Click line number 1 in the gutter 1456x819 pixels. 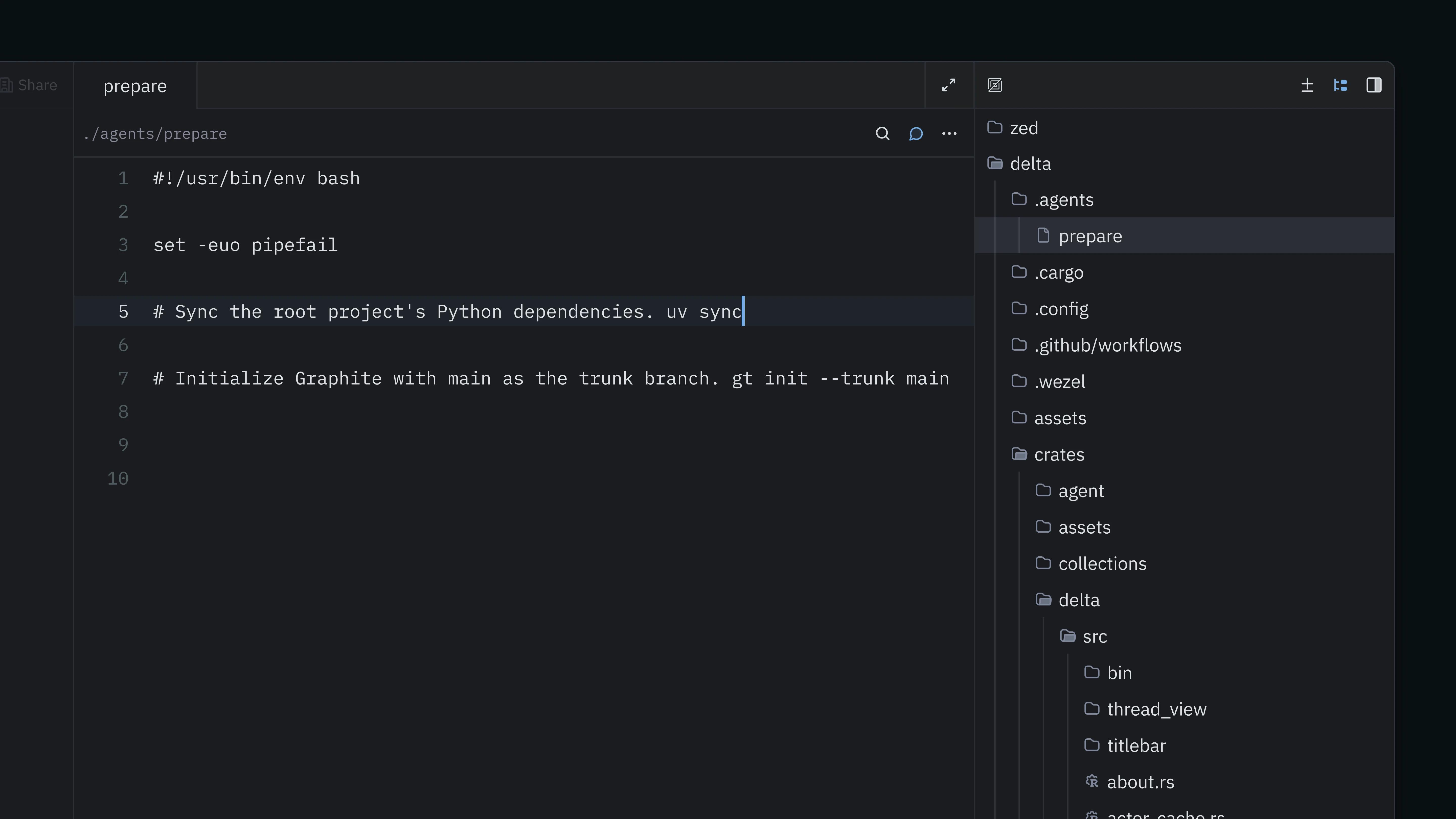[123, 179]
